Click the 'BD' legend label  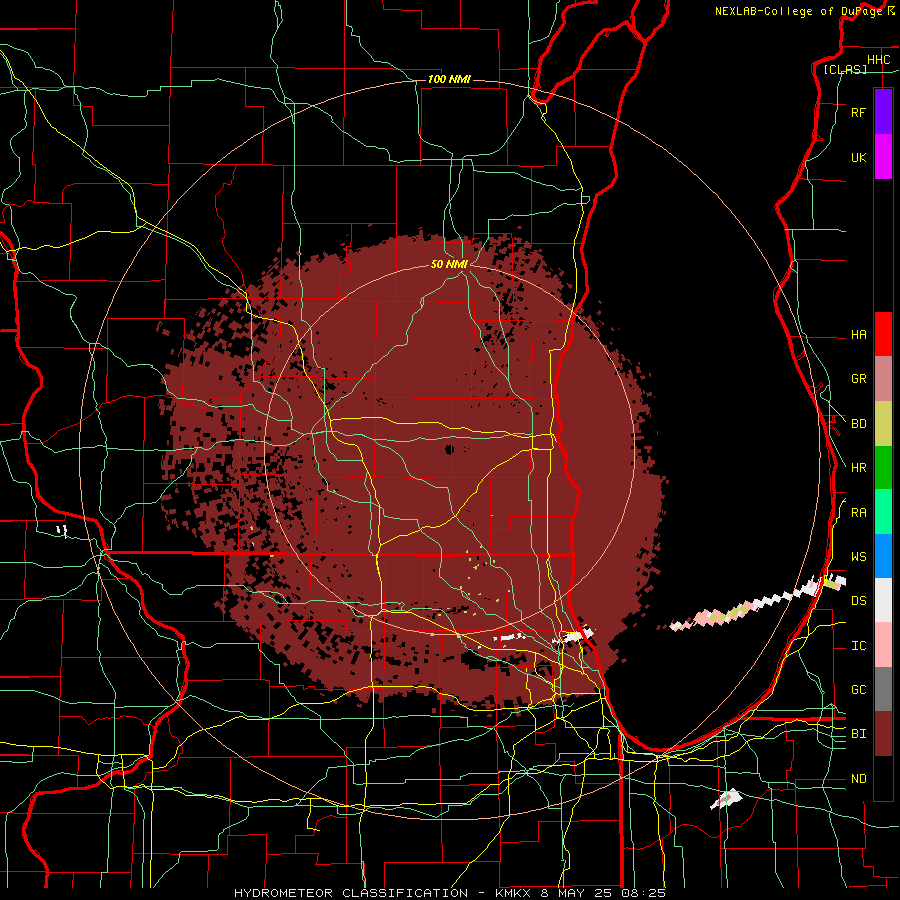click(x=858, y=424)
